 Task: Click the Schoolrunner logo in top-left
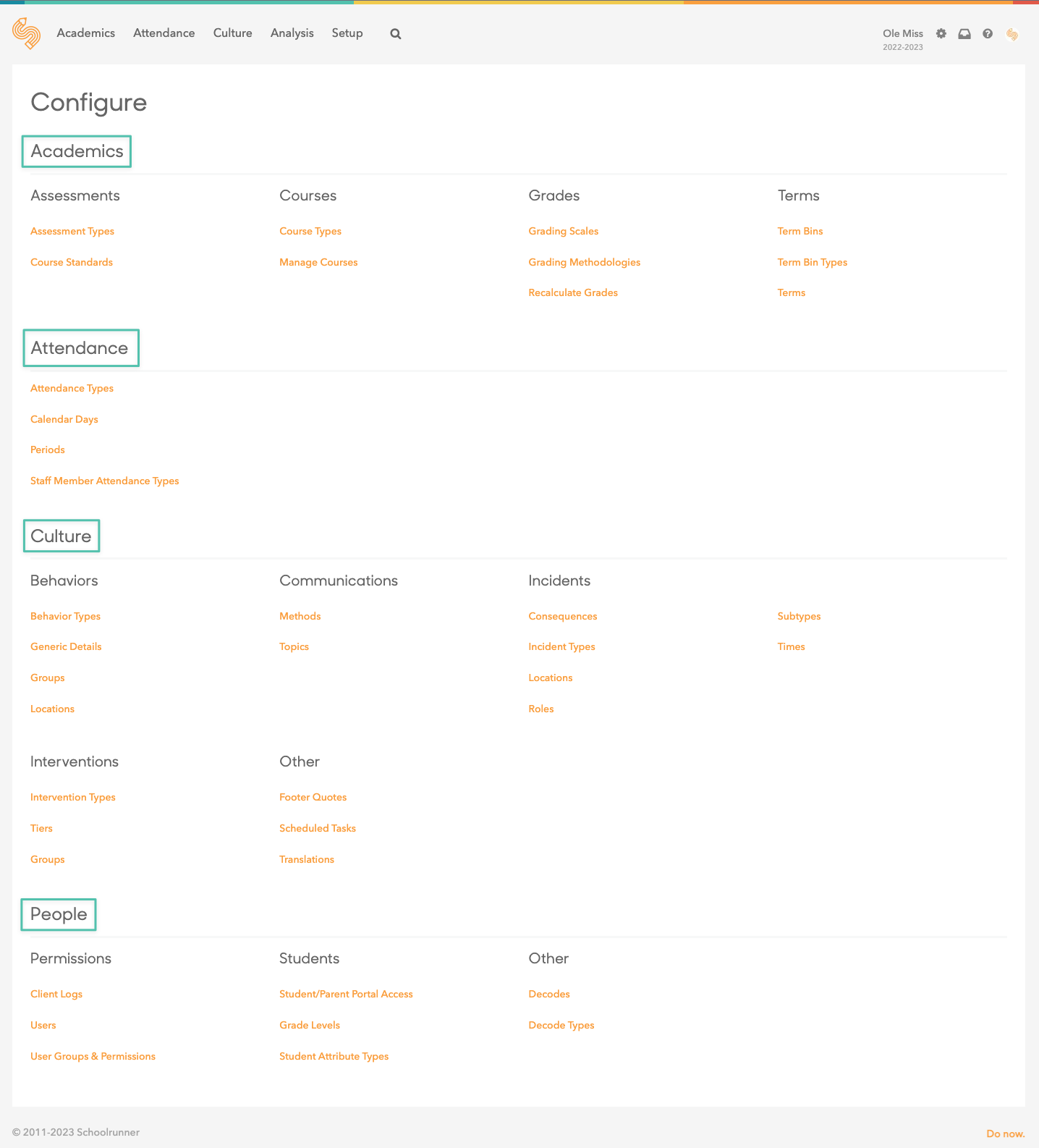click(27, 33)
